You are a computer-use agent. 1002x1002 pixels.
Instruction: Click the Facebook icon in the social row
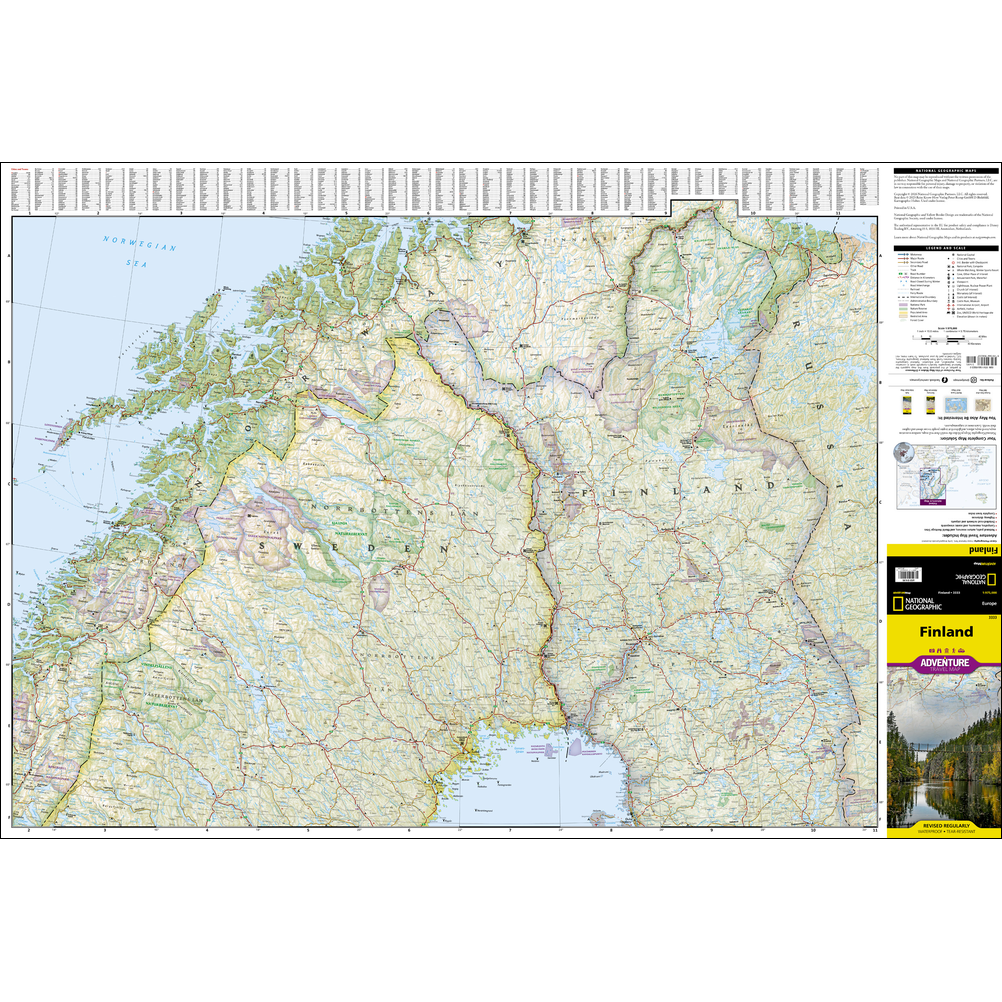(x=944, y=380)
